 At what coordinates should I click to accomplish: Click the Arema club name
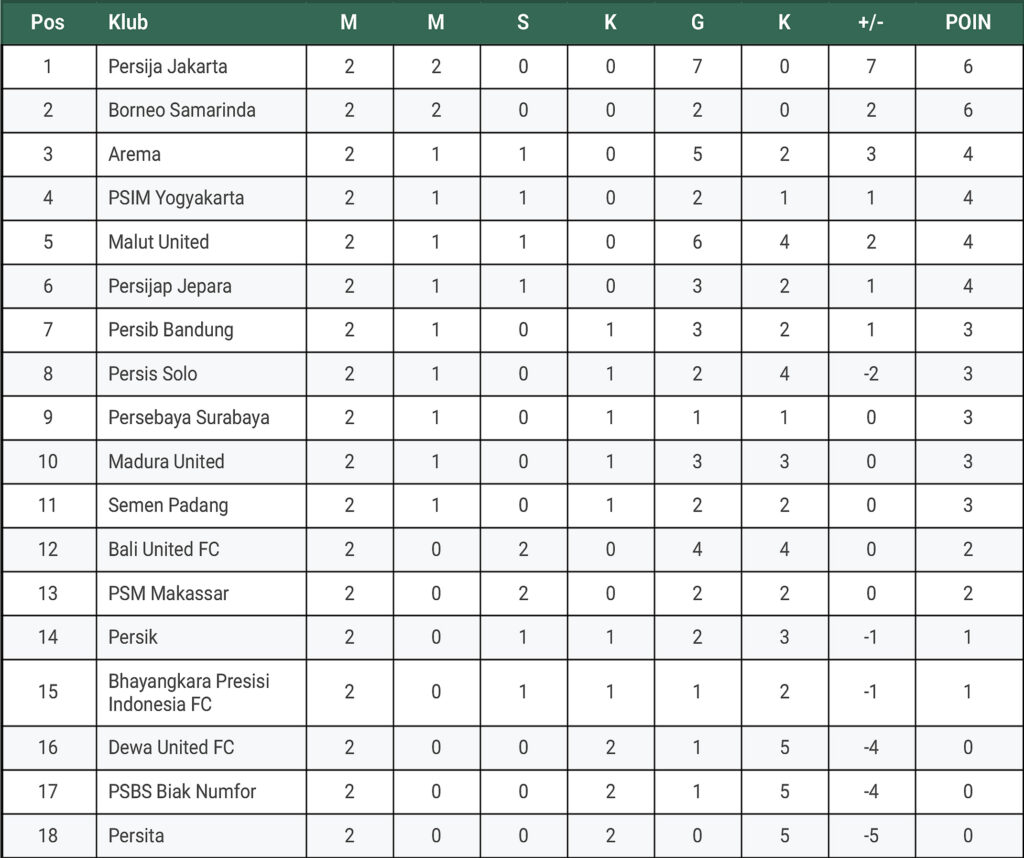135,154
